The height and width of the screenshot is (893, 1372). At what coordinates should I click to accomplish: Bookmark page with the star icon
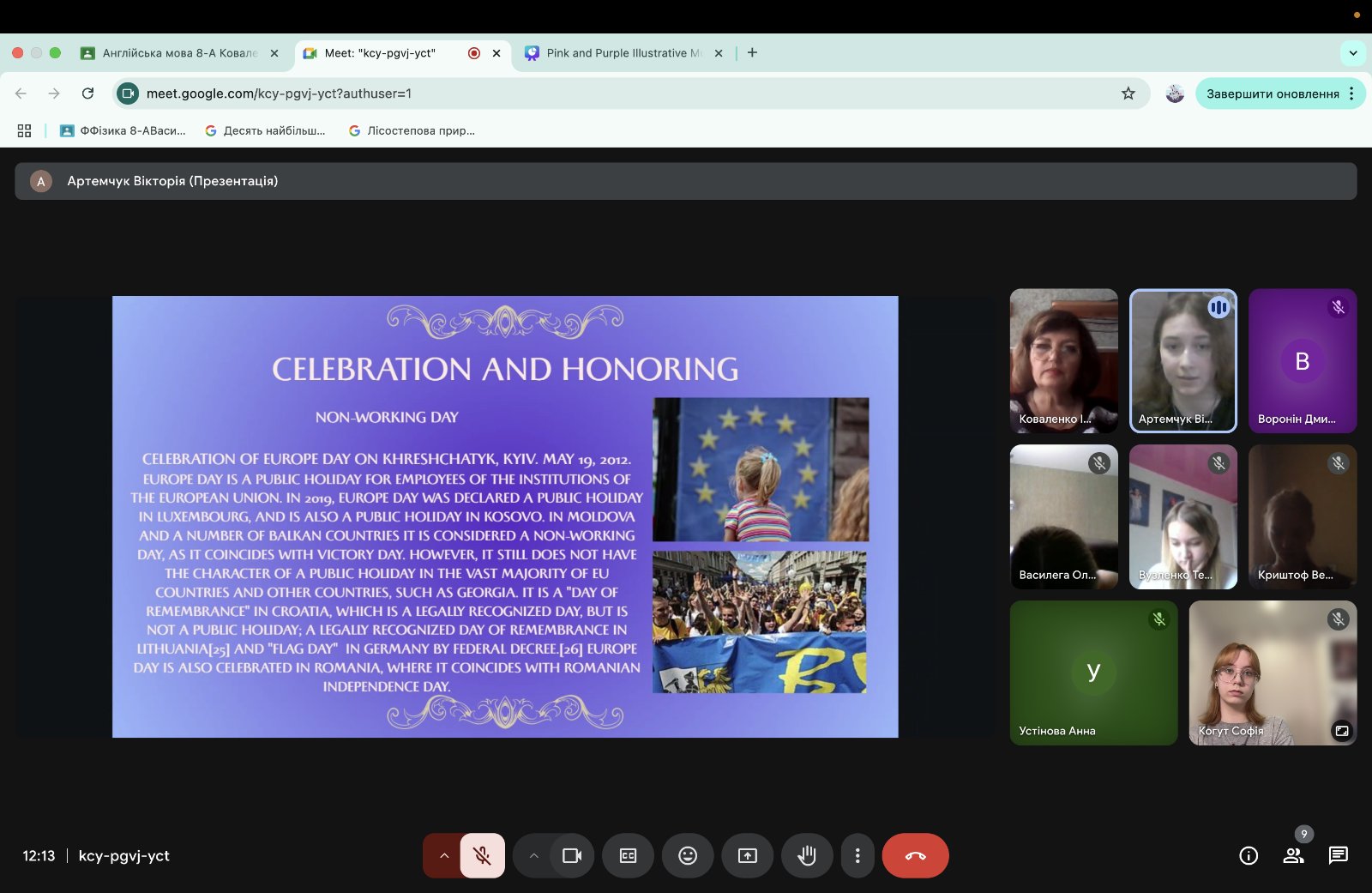(x=1128, y=94)
